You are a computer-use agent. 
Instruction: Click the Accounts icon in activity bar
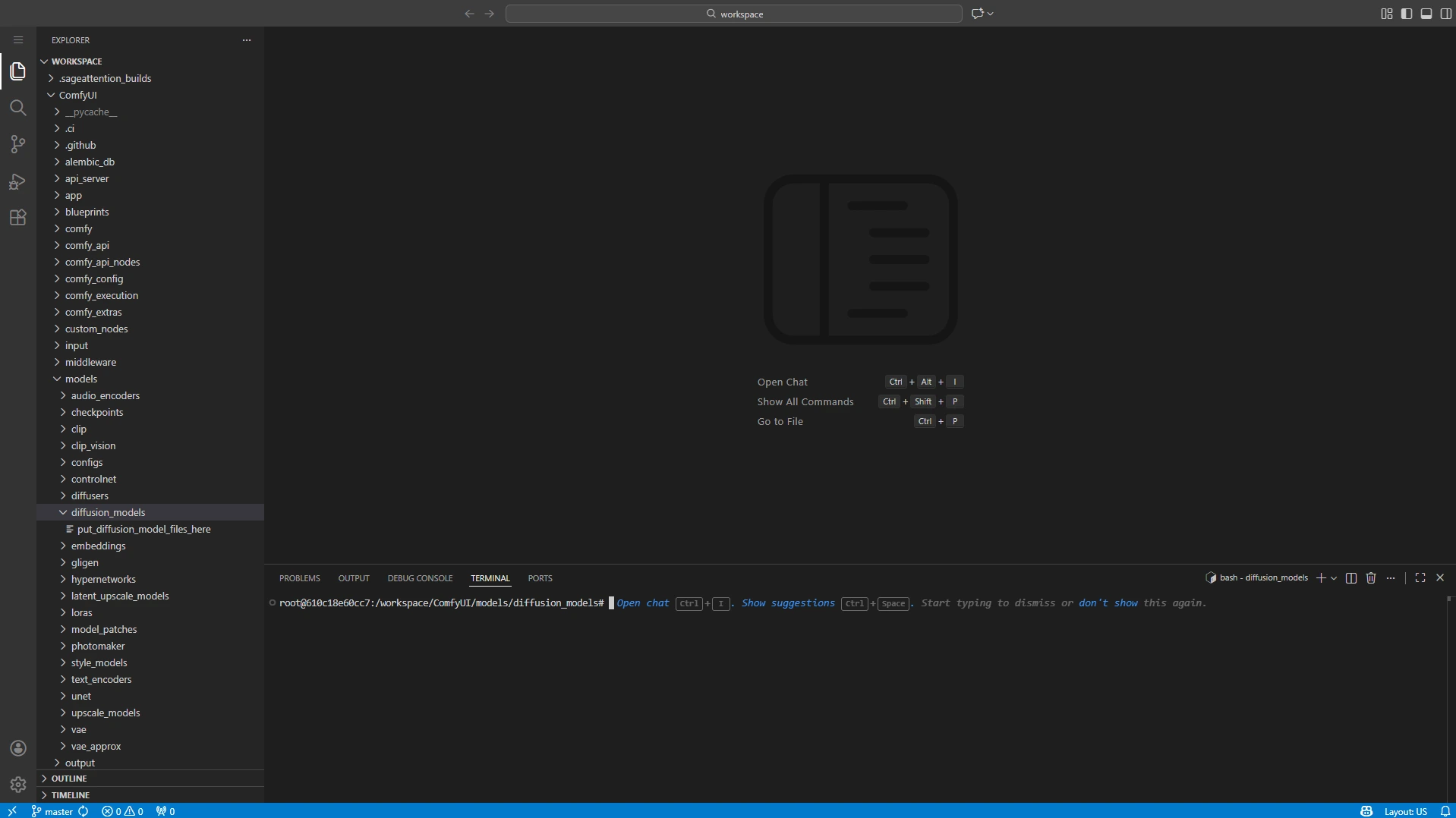pos(17,748)
